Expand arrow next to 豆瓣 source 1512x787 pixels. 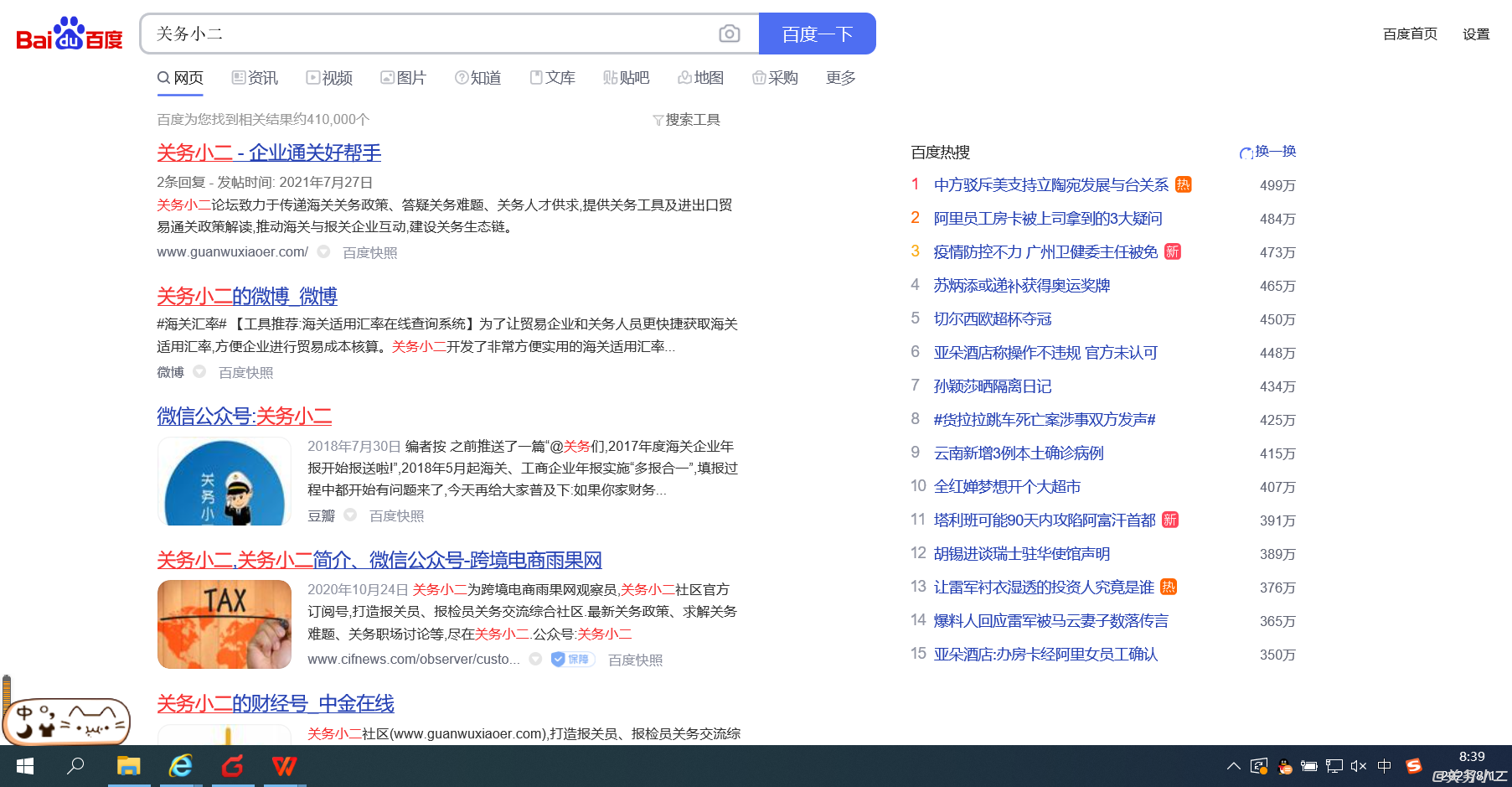tap(350, 515)
